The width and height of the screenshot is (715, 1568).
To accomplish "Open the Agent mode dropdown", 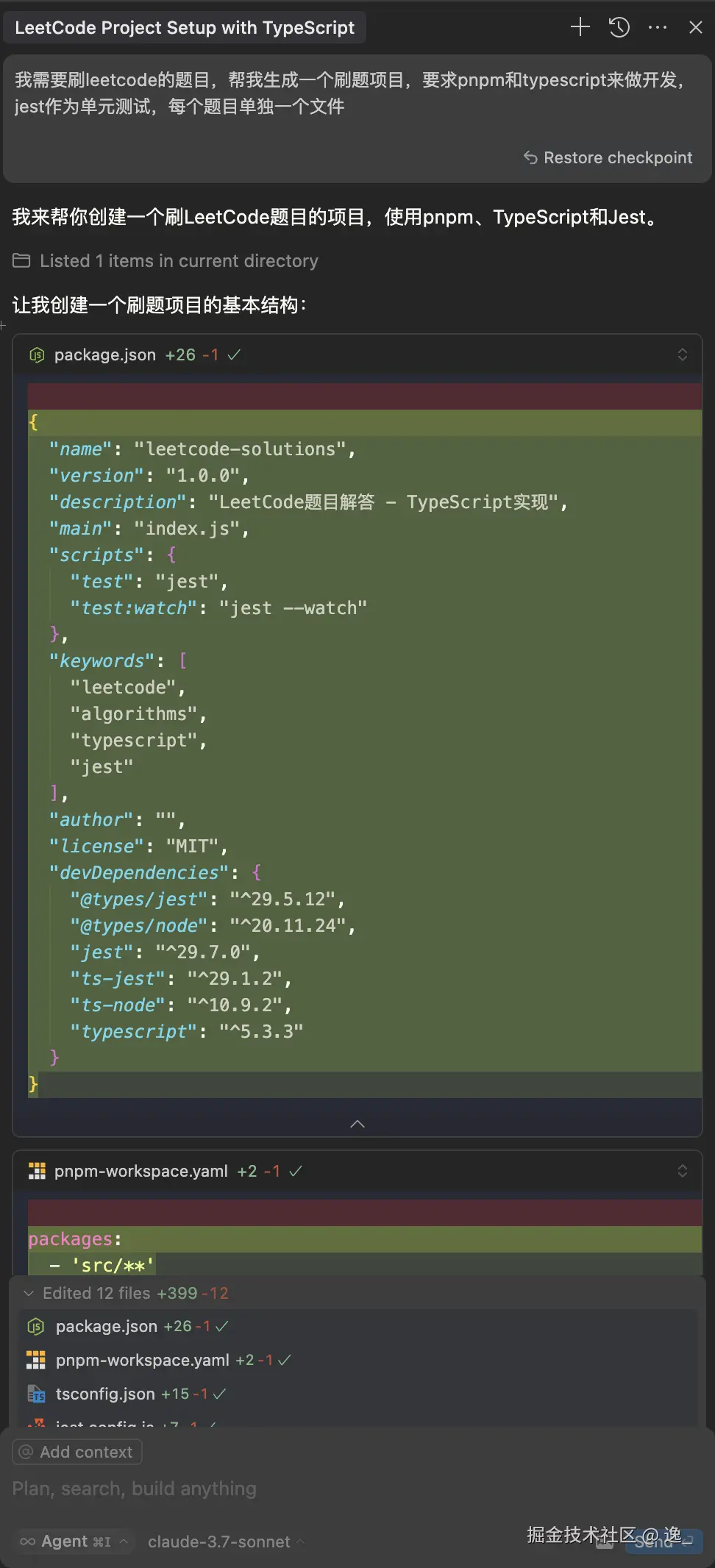I will (x=75, y=1542).
